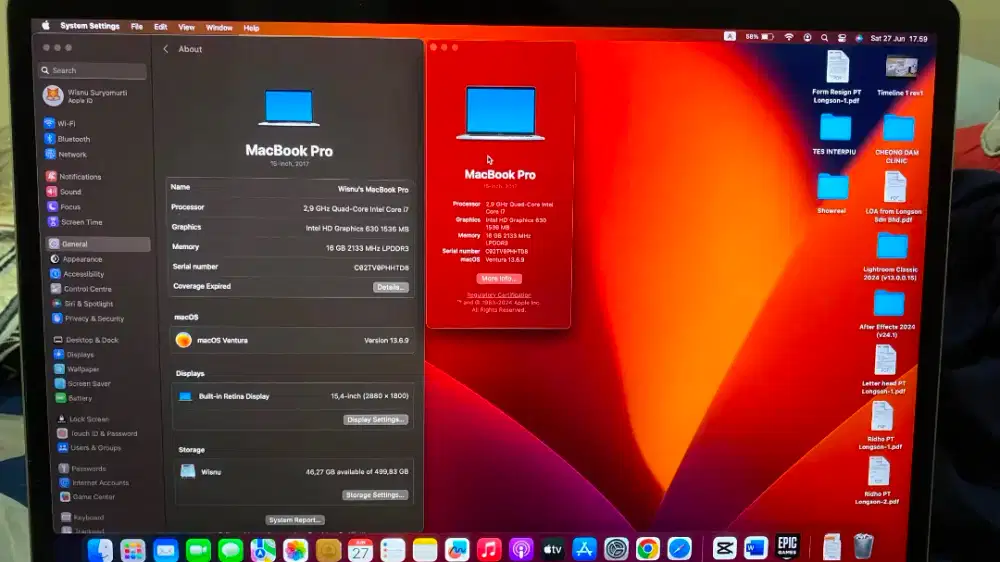Open the File menu
This screenshot has height=562, width=1000.
point(136,27)
